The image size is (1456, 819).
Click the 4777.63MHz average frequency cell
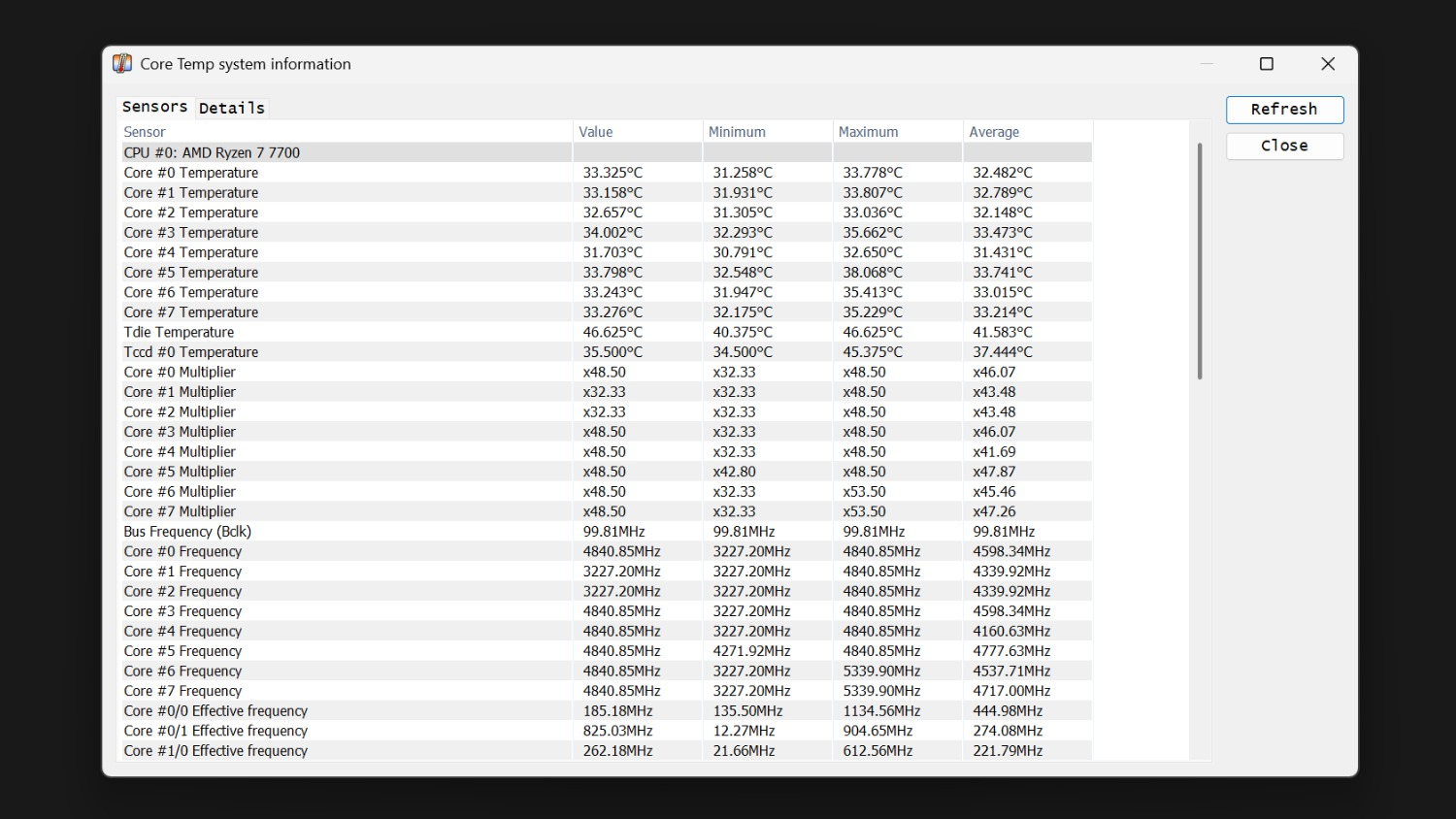click(1012, 651)
